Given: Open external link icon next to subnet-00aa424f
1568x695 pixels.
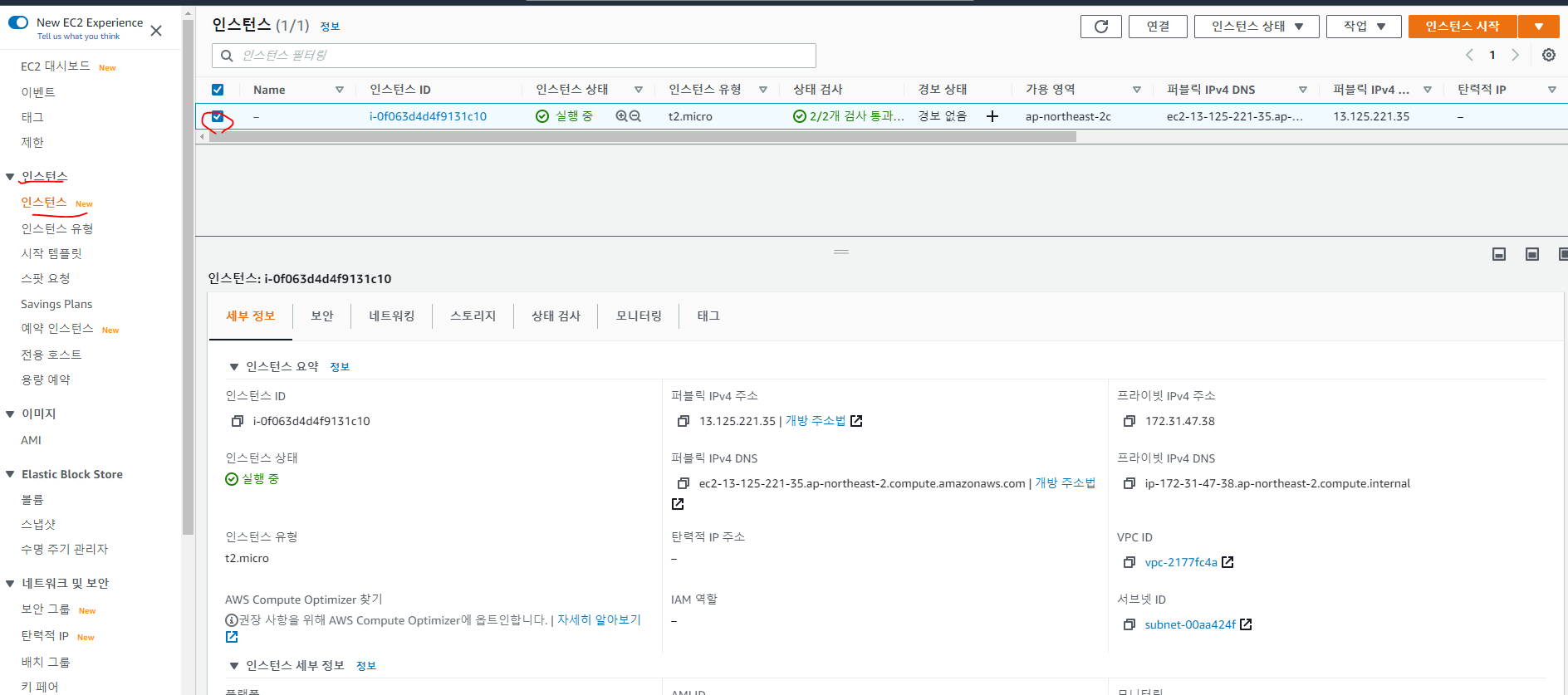Looking at the screenshot, I should click(x=1246, y=624).
